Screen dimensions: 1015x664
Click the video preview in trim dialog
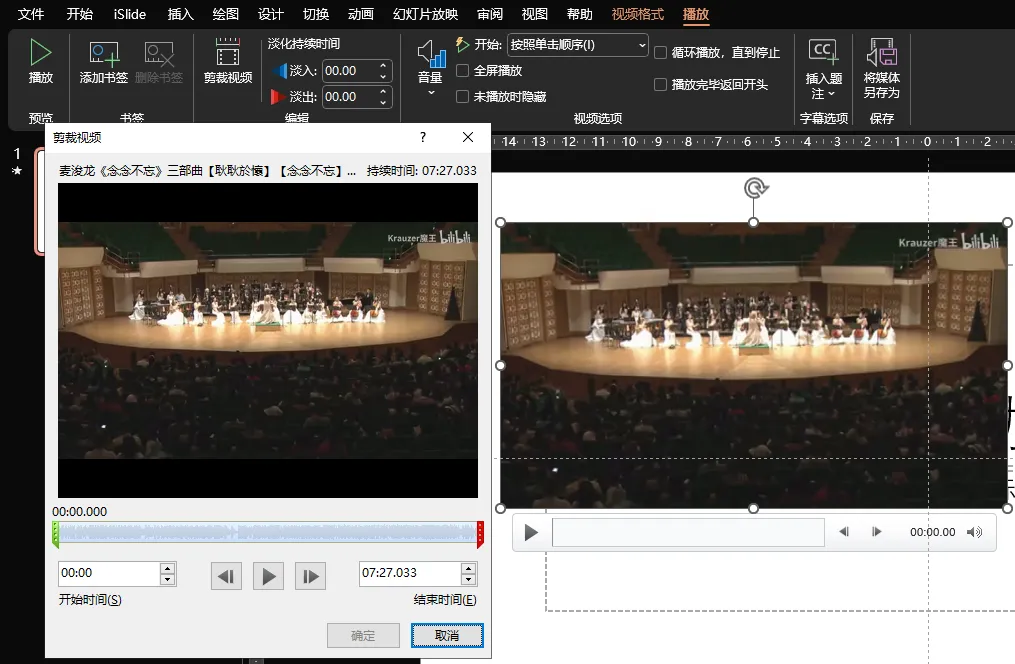pos(268,340)
